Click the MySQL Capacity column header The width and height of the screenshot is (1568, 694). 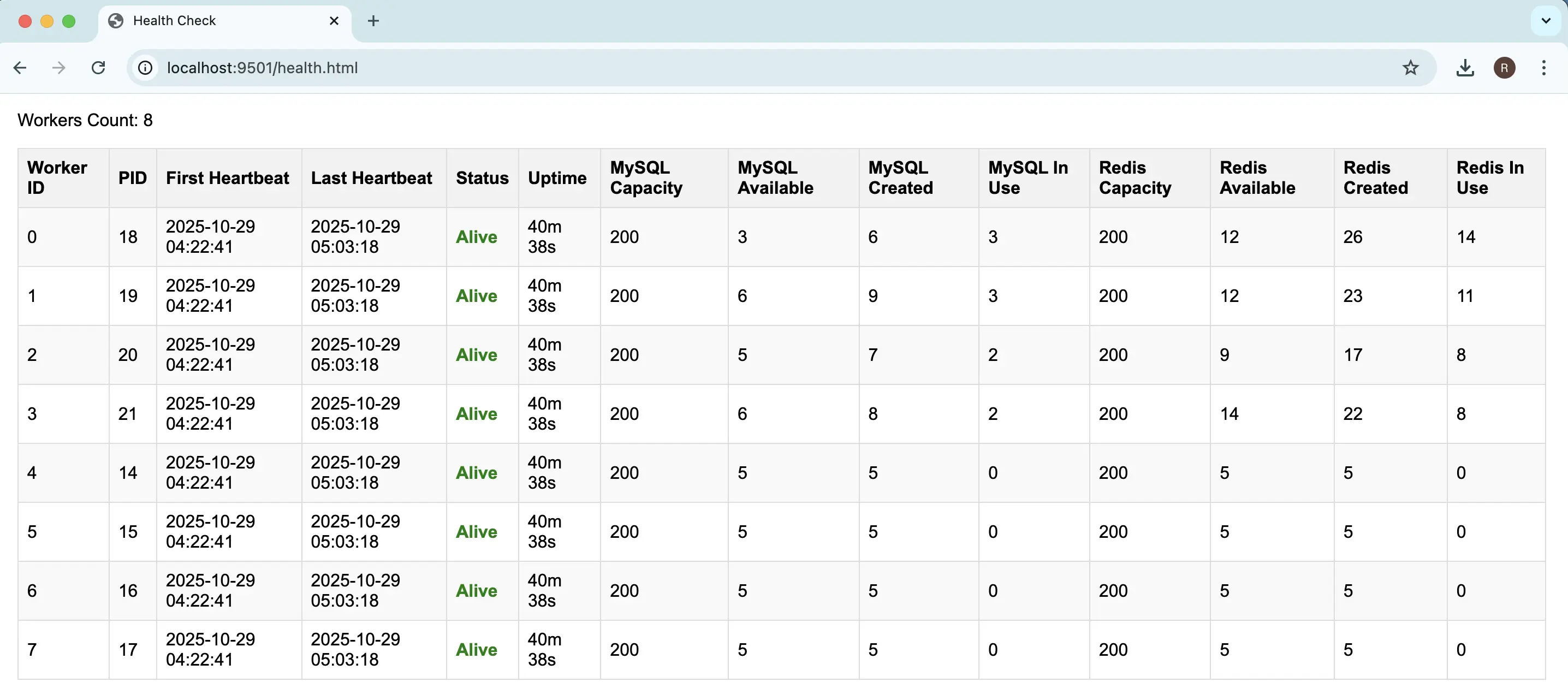[x=645, y=177]
